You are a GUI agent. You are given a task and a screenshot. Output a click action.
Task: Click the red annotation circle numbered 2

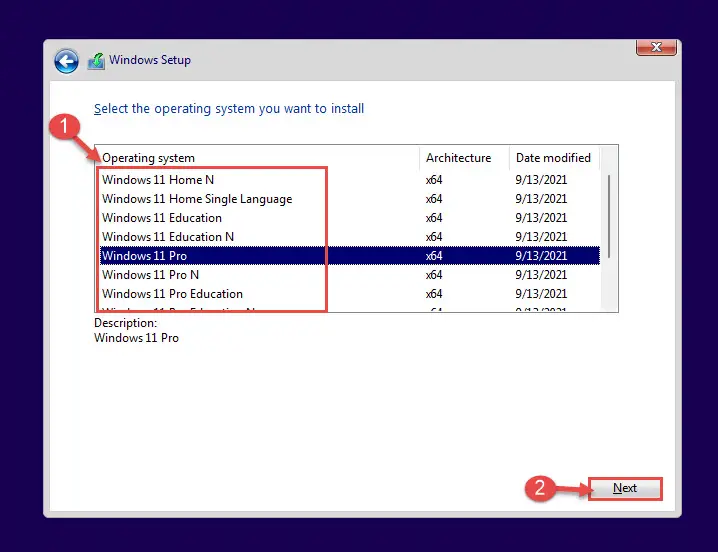coord(540,488)
